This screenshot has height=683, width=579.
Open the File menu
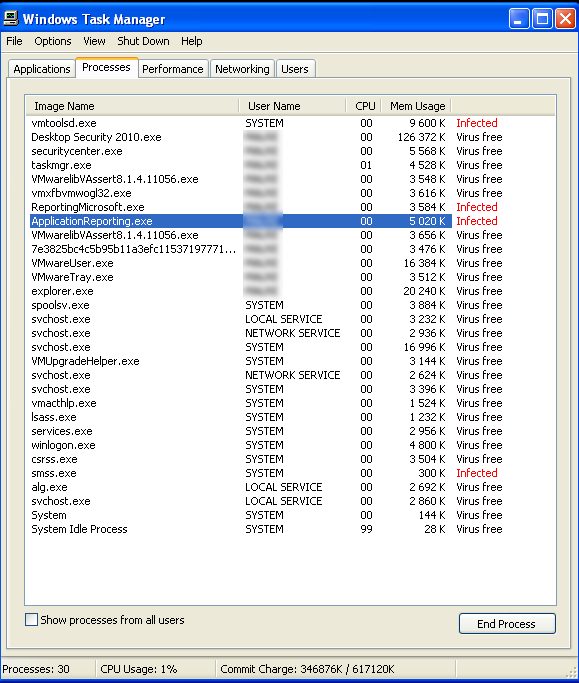coord(14,41)
